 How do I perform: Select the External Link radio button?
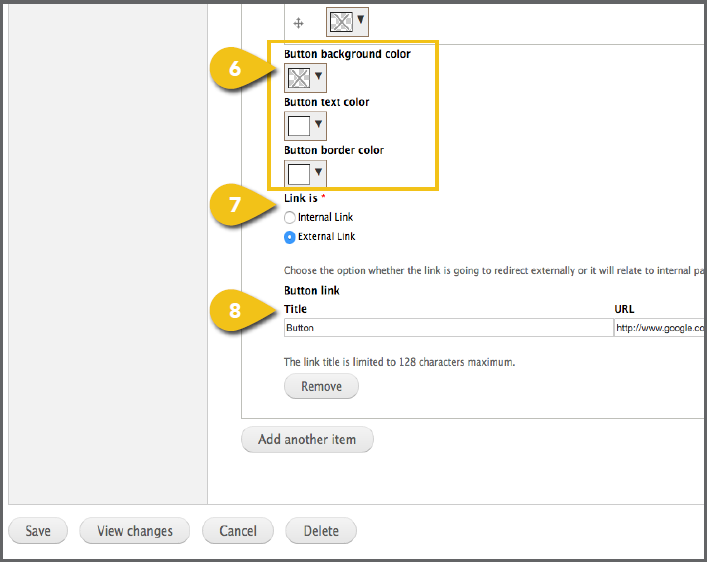289,237
